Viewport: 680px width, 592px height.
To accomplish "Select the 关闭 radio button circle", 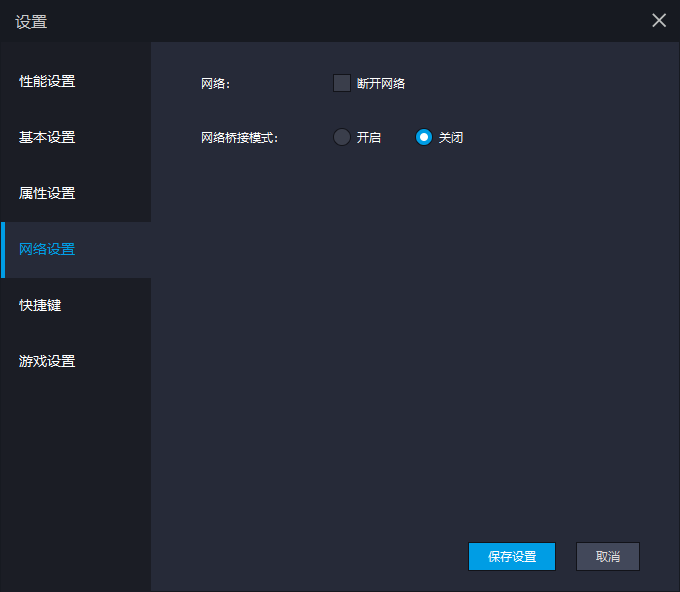I will point(424,137).
